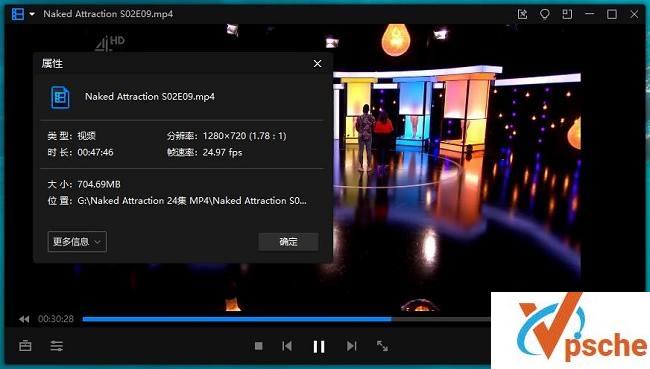Click the duration value 00:47:46
650x369 pixels.
click(95, 153)
